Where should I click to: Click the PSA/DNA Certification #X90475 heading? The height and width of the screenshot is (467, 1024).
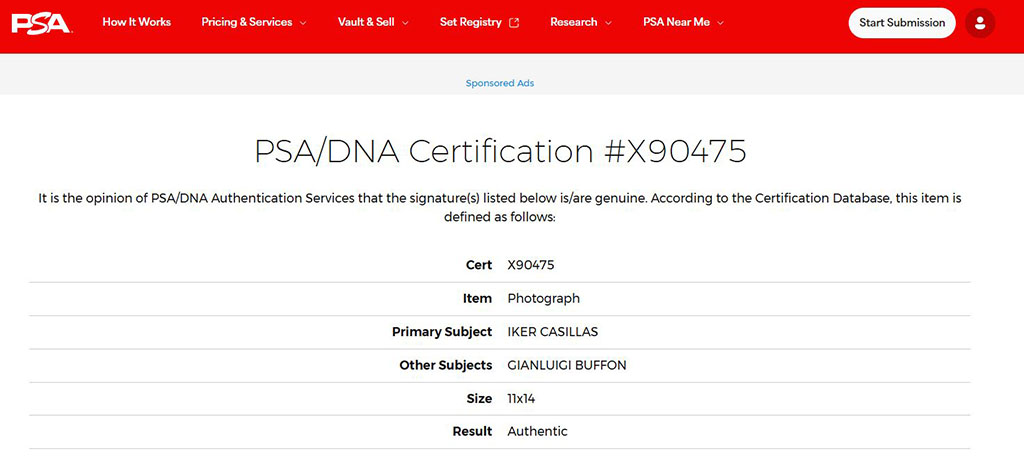tap(500, 151)
